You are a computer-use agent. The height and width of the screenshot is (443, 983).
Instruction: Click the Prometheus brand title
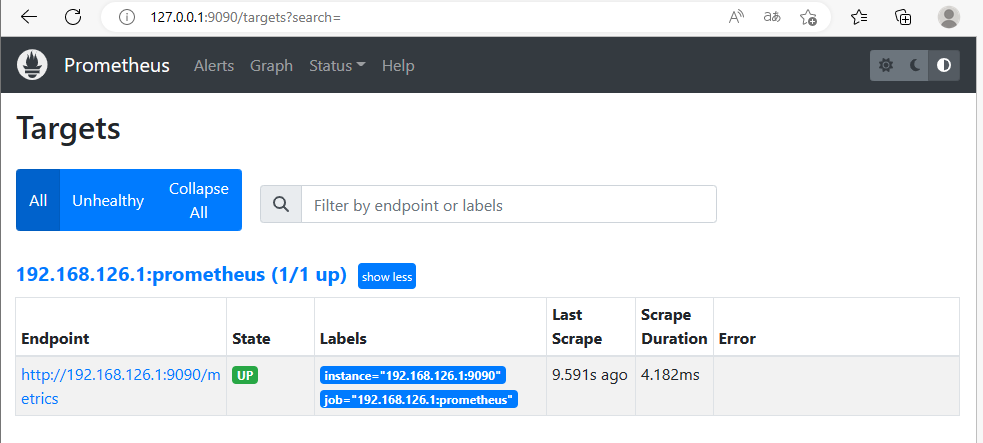coord(117,66)
